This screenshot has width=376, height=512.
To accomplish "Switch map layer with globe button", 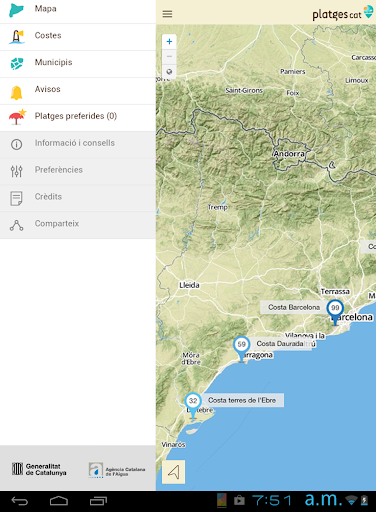I will pos(169,72).
